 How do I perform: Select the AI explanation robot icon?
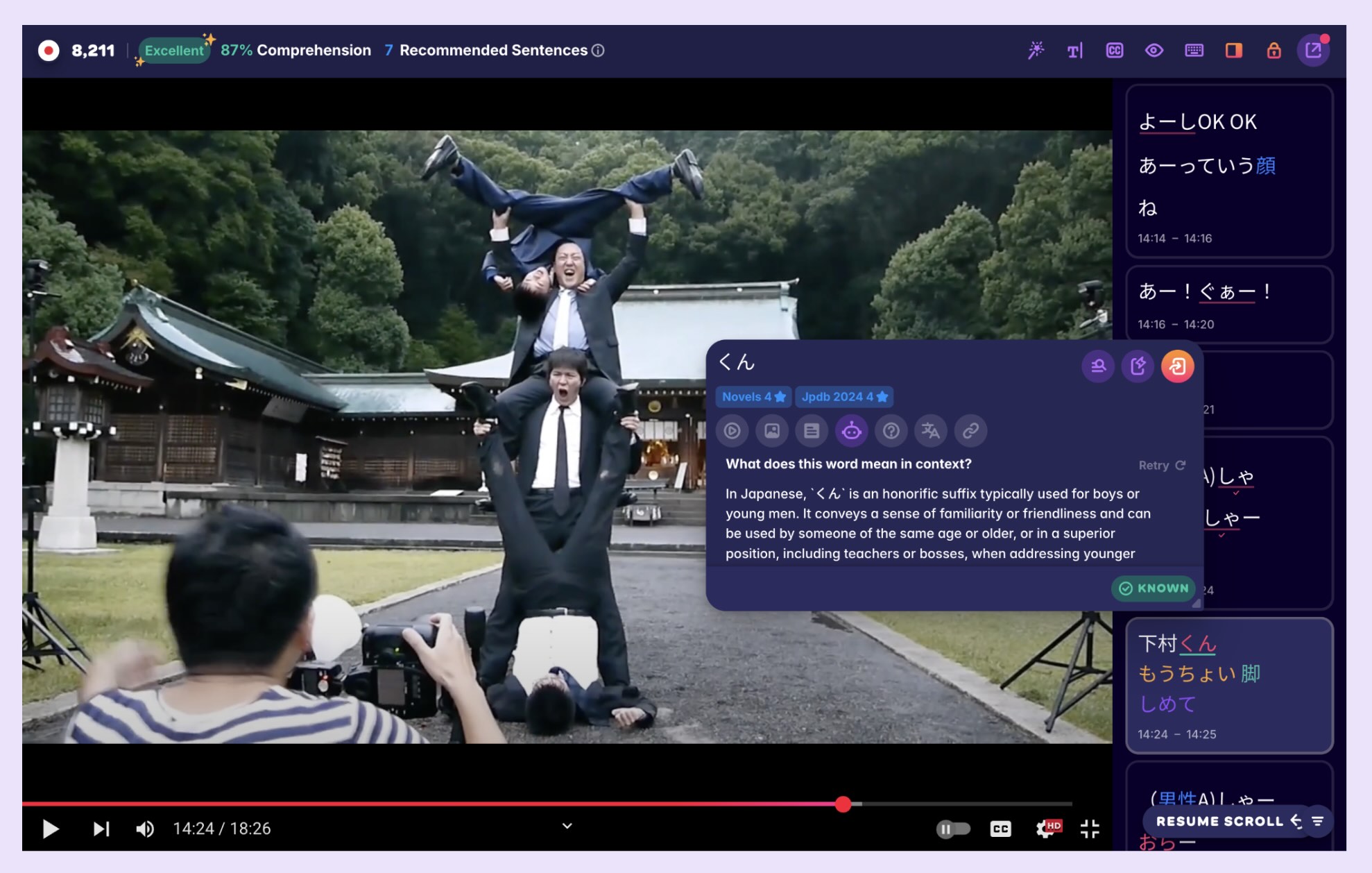tap(852, 430)
